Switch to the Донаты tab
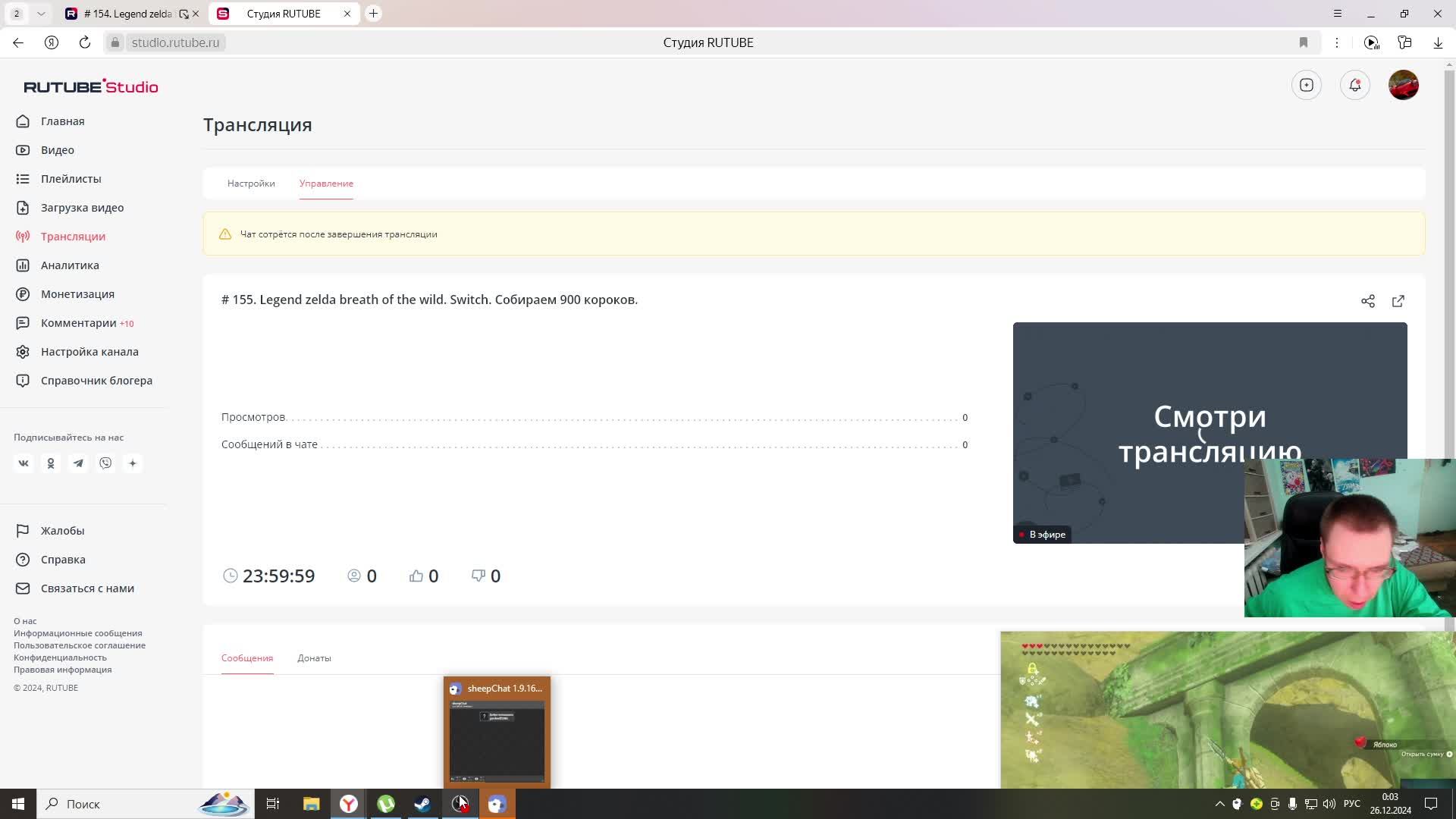 click(x=314, y=658)
